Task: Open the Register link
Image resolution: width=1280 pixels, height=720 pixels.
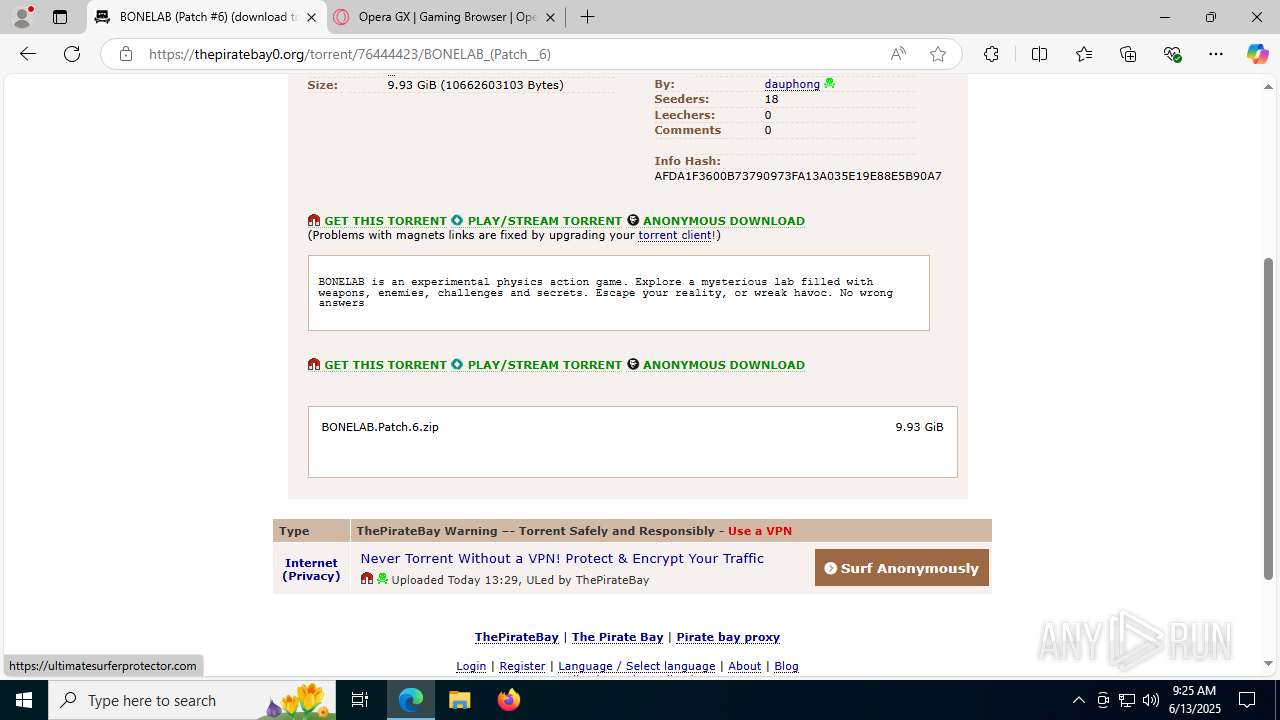Action: tap(522, 666)
